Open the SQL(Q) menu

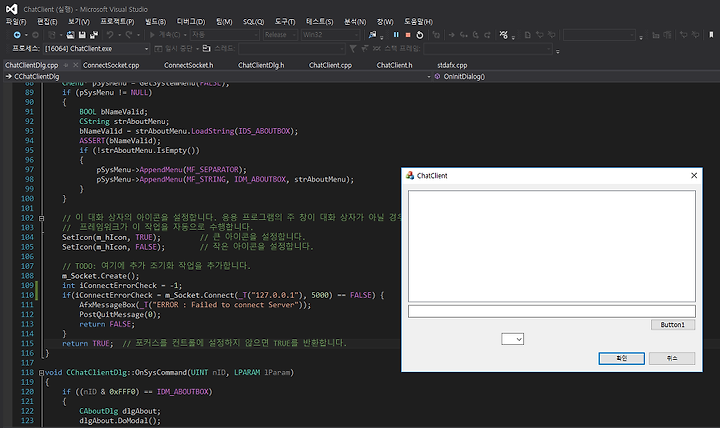click(x=253, y=22)
